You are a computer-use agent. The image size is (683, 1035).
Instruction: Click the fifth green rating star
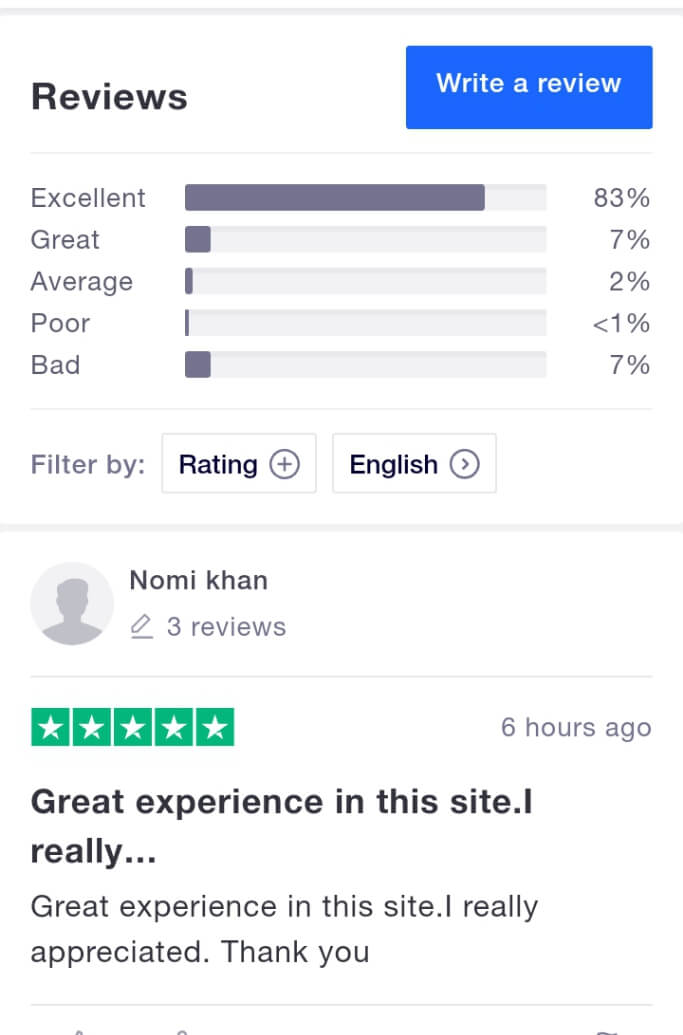tap(214, 727)
